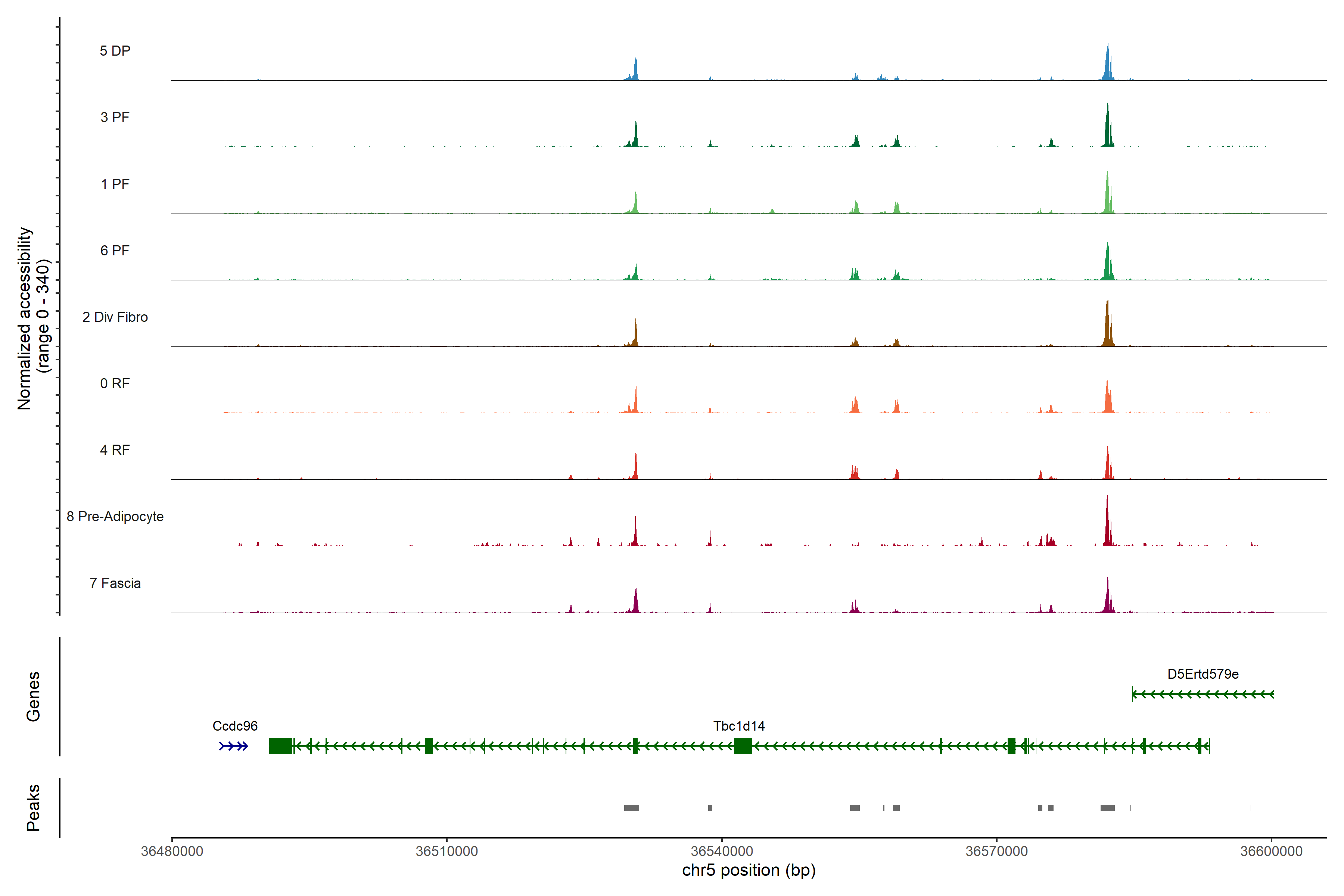The image size is (1344, 896).
Task: Click the blue Ccdc96 gene arrows
Action: (234, 746)
